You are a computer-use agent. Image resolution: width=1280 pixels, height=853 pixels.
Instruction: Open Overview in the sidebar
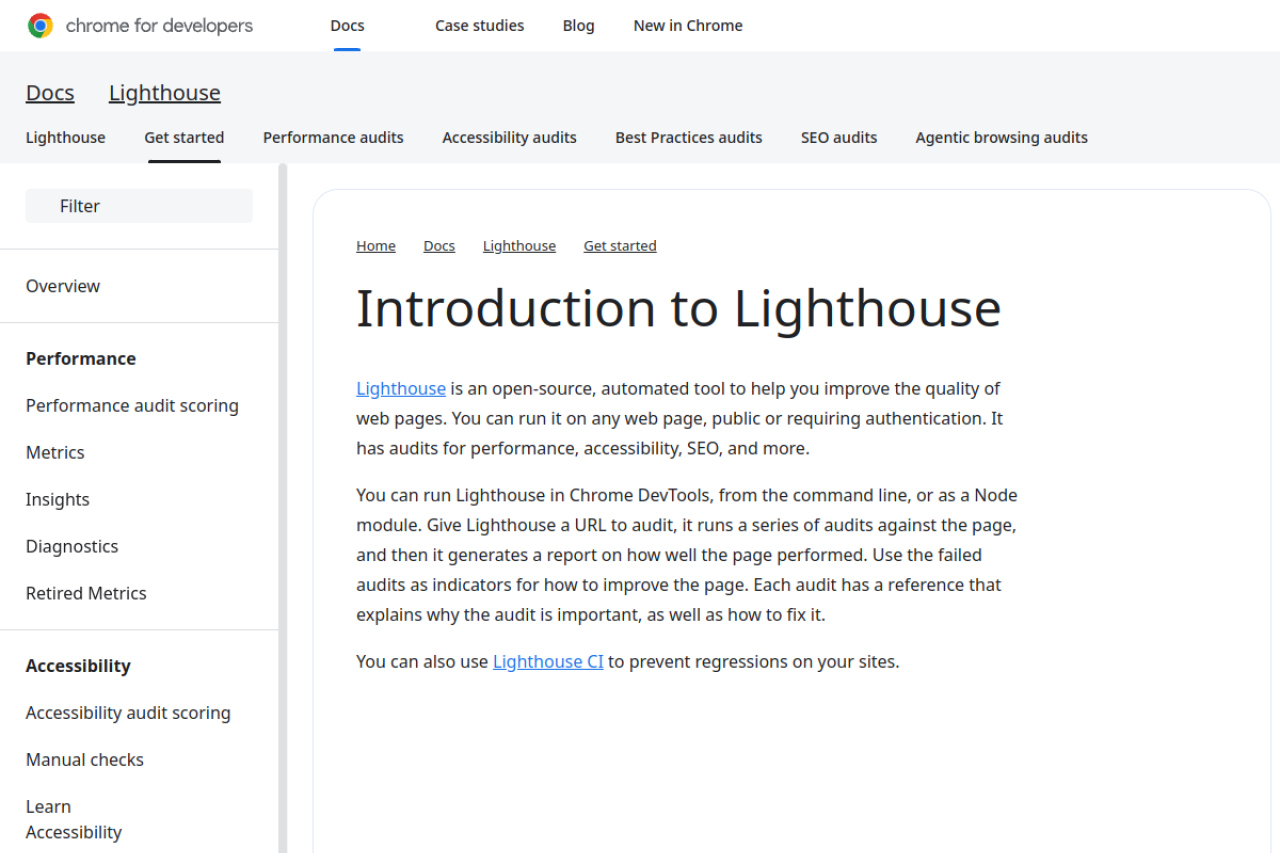63,286
